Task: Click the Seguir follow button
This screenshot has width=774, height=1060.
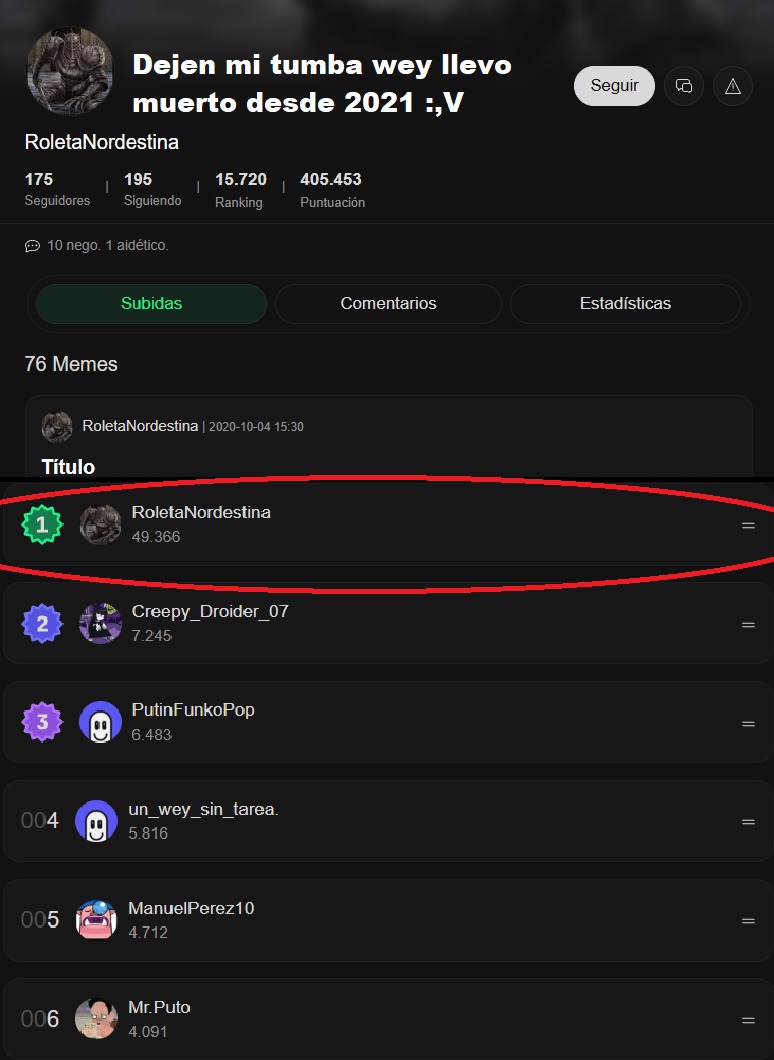Action: click(614, 86)
